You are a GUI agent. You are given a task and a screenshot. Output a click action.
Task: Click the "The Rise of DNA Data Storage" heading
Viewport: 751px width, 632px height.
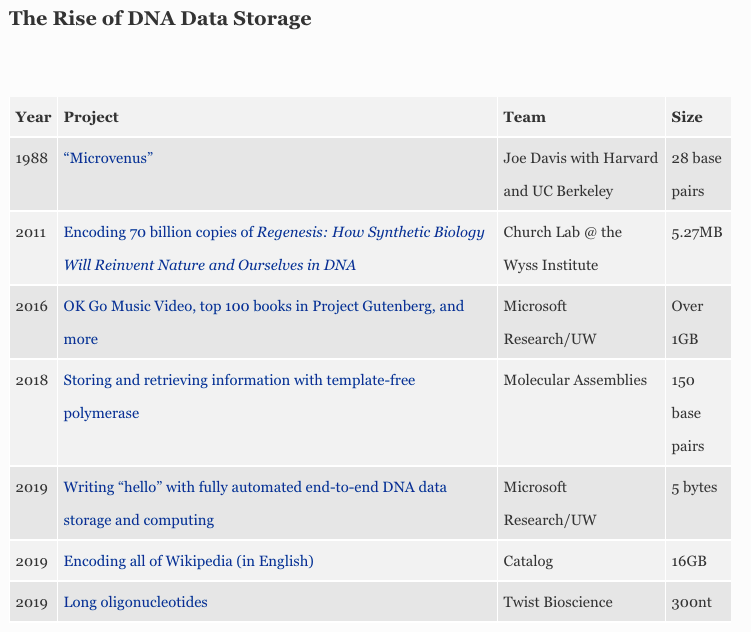pyautogui.click(x=160, y=19)
